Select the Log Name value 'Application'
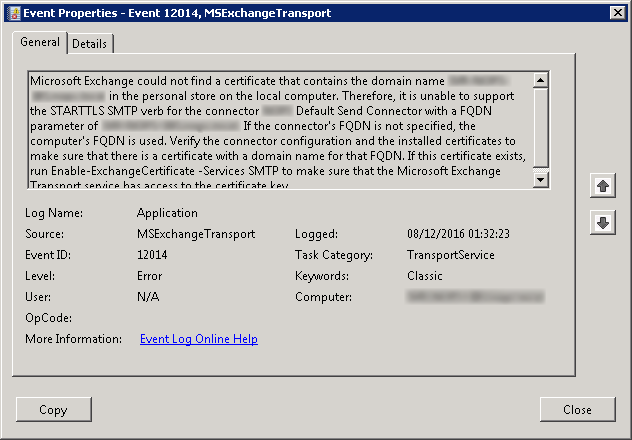 coord(167,213)
